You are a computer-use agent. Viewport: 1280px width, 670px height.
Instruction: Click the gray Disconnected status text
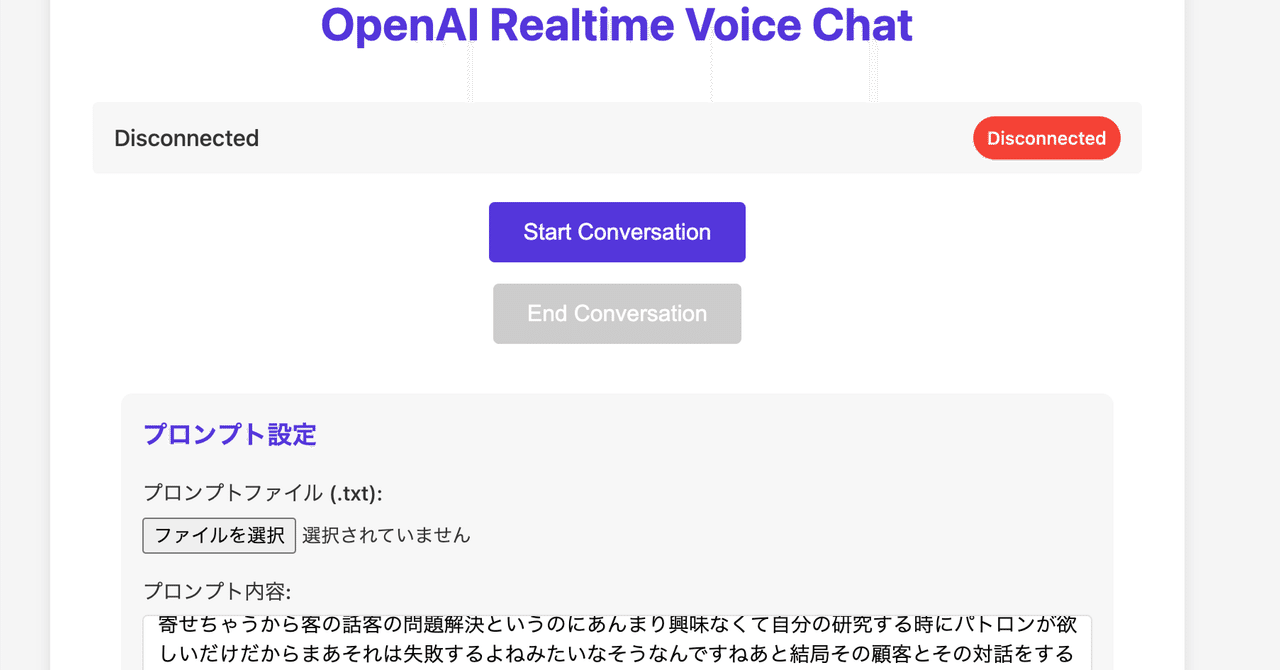click(x=187, y=138)
